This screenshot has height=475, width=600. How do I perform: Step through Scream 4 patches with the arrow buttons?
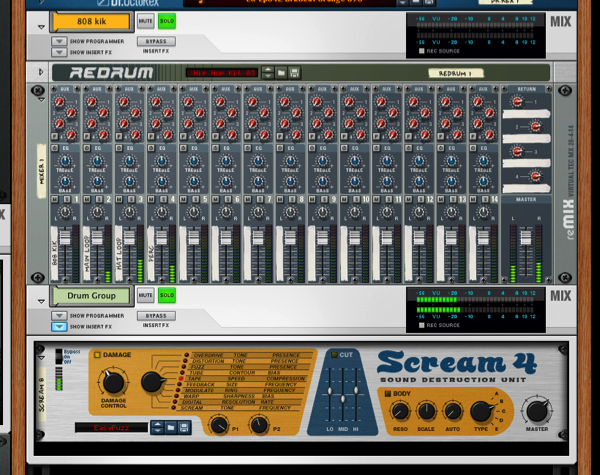point(158,428)
